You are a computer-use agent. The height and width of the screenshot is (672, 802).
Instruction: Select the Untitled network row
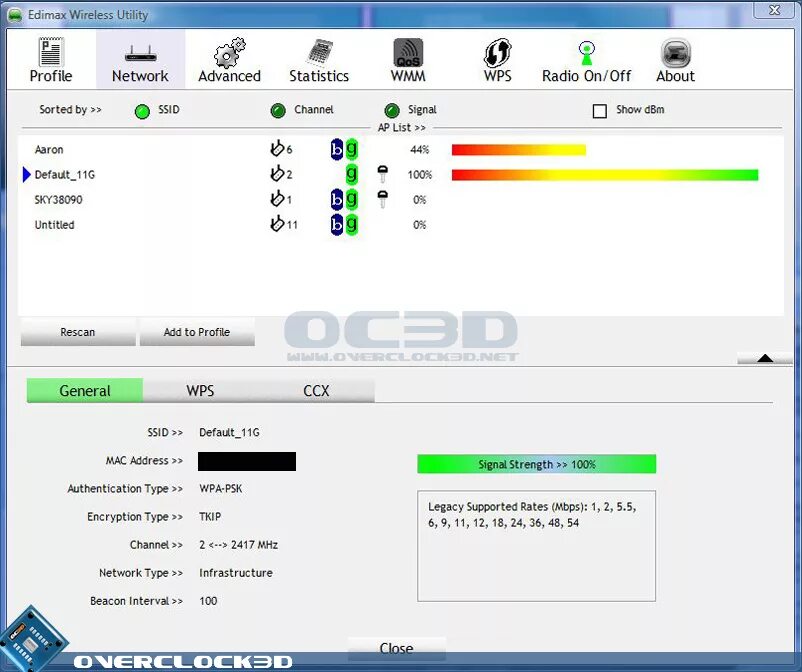point(400,225)
